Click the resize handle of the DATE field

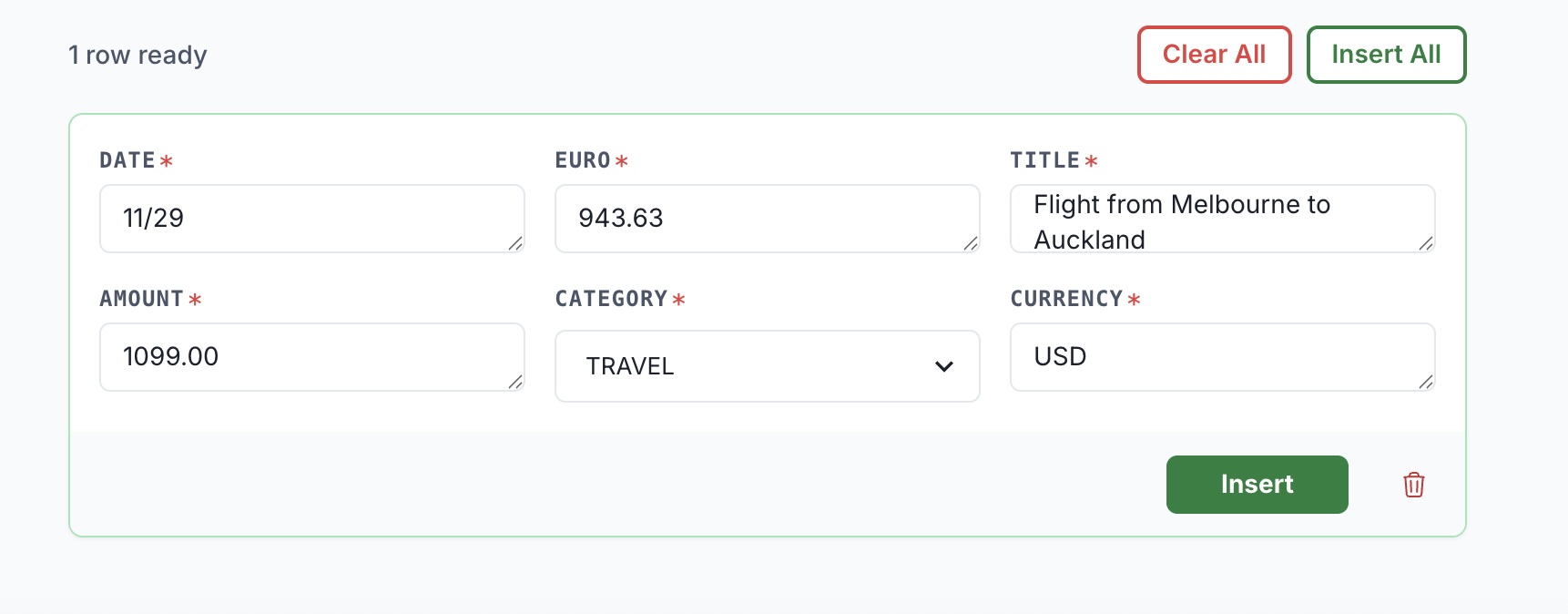point(517,245)
